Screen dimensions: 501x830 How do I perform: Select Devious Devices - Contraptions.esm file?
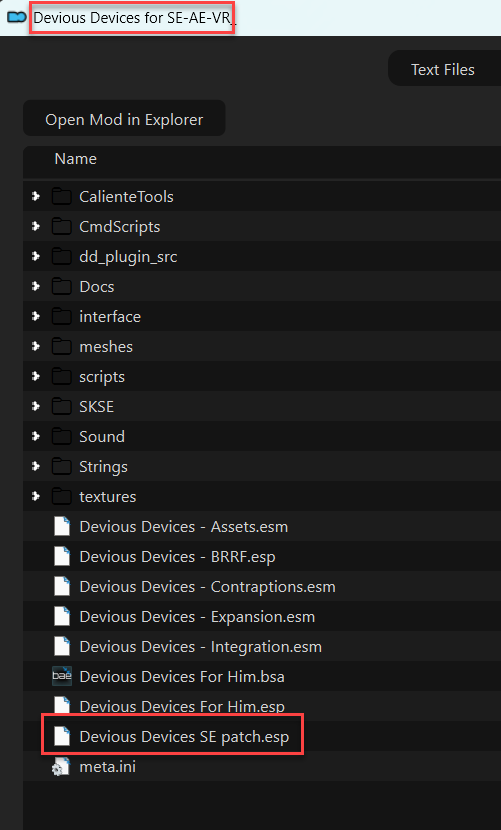tap(262, 587)
